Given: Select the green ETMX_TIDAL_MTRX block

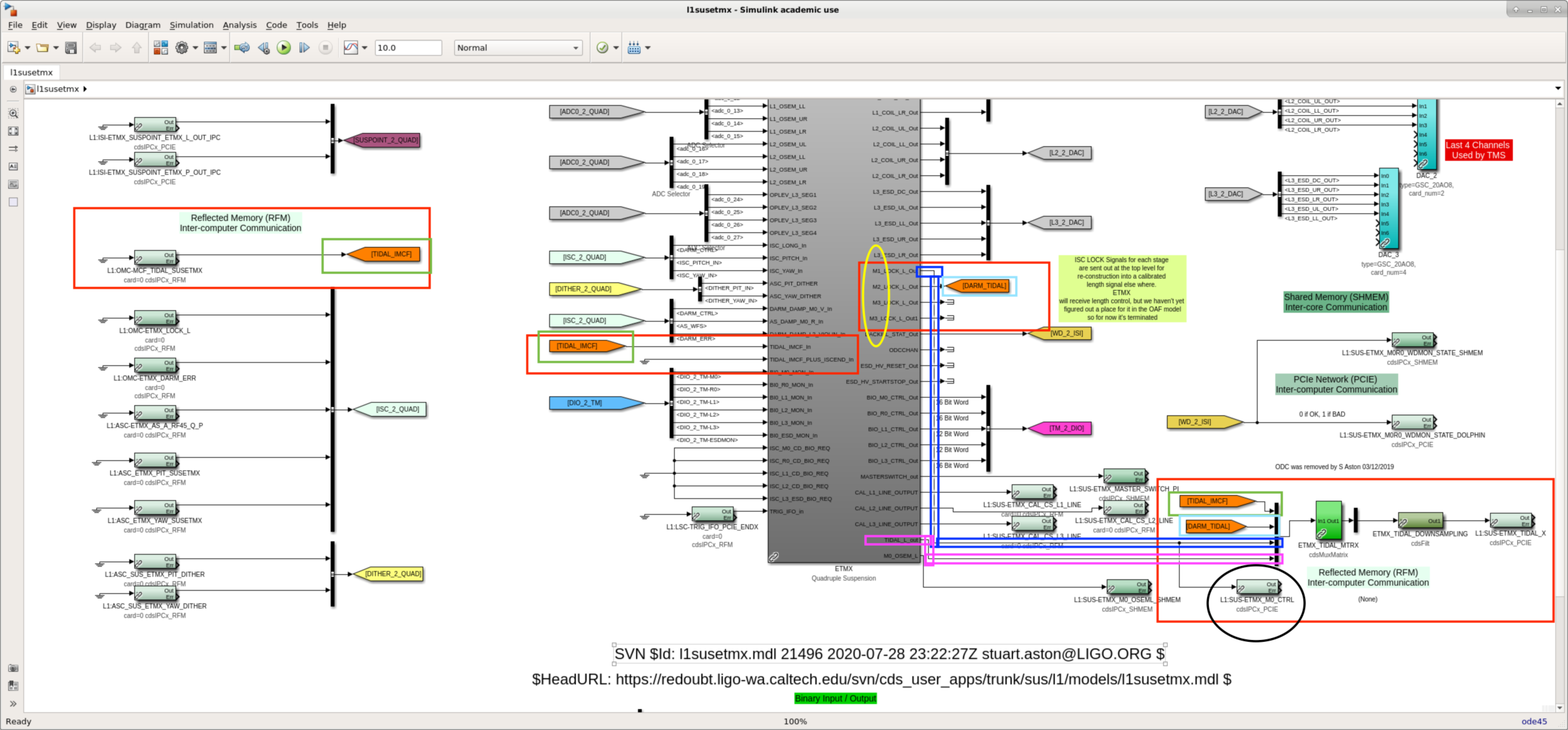Looking at the screenshot, I should 1329,520.
